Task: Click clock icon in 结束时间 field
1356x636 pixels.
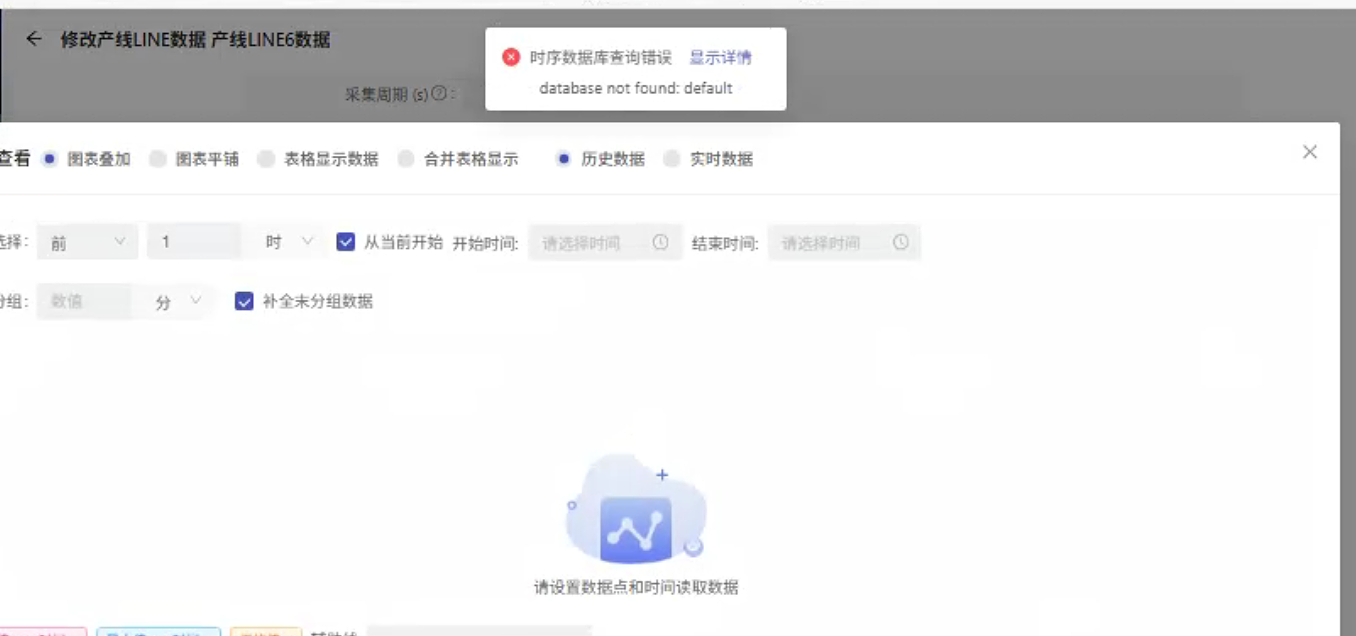Action: [x=900, y=242]
